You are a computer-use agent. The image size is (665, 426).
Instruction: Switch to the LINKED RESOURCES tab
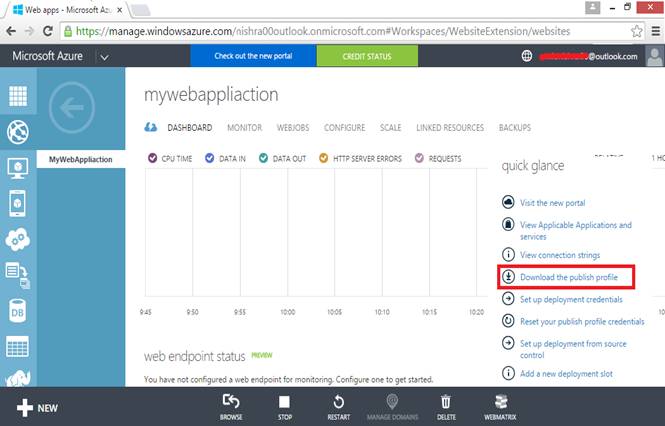click(x=450, y=128)
